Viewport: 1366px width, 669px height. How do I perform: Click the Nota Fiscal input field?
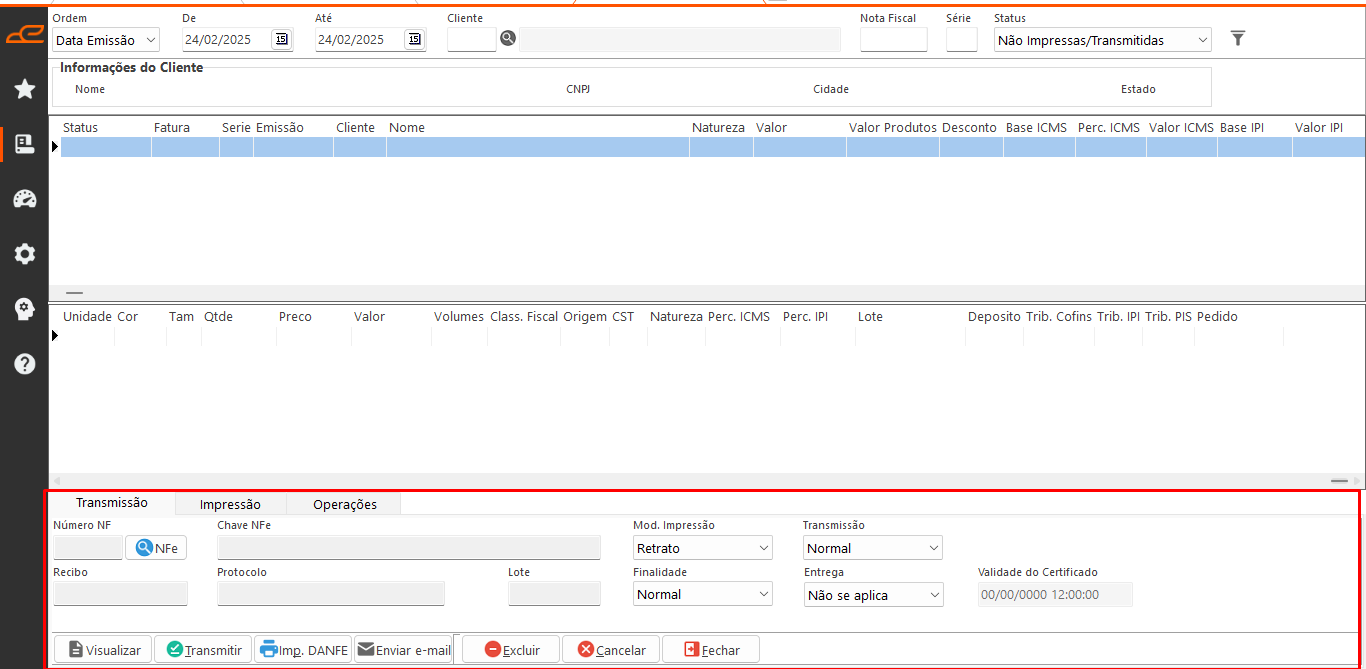coord(894,40)
